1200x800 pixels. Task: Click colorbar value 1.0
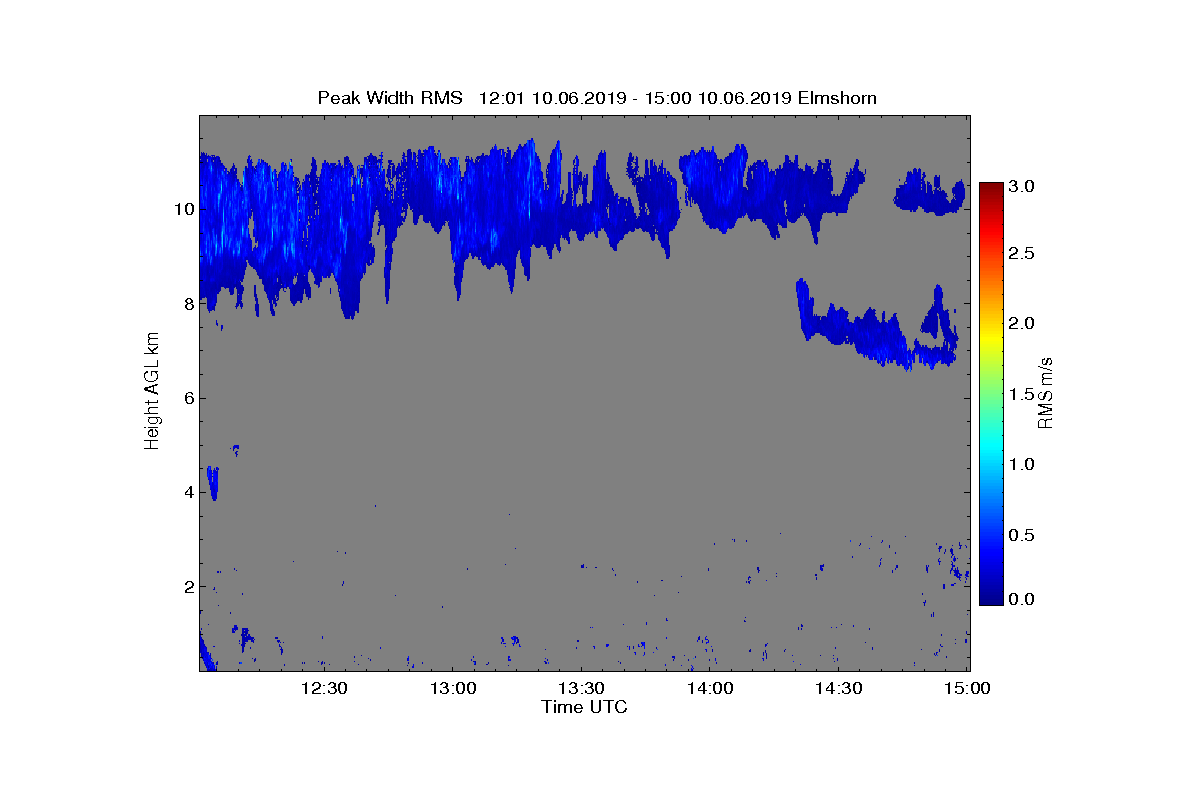coord(1022,464)
